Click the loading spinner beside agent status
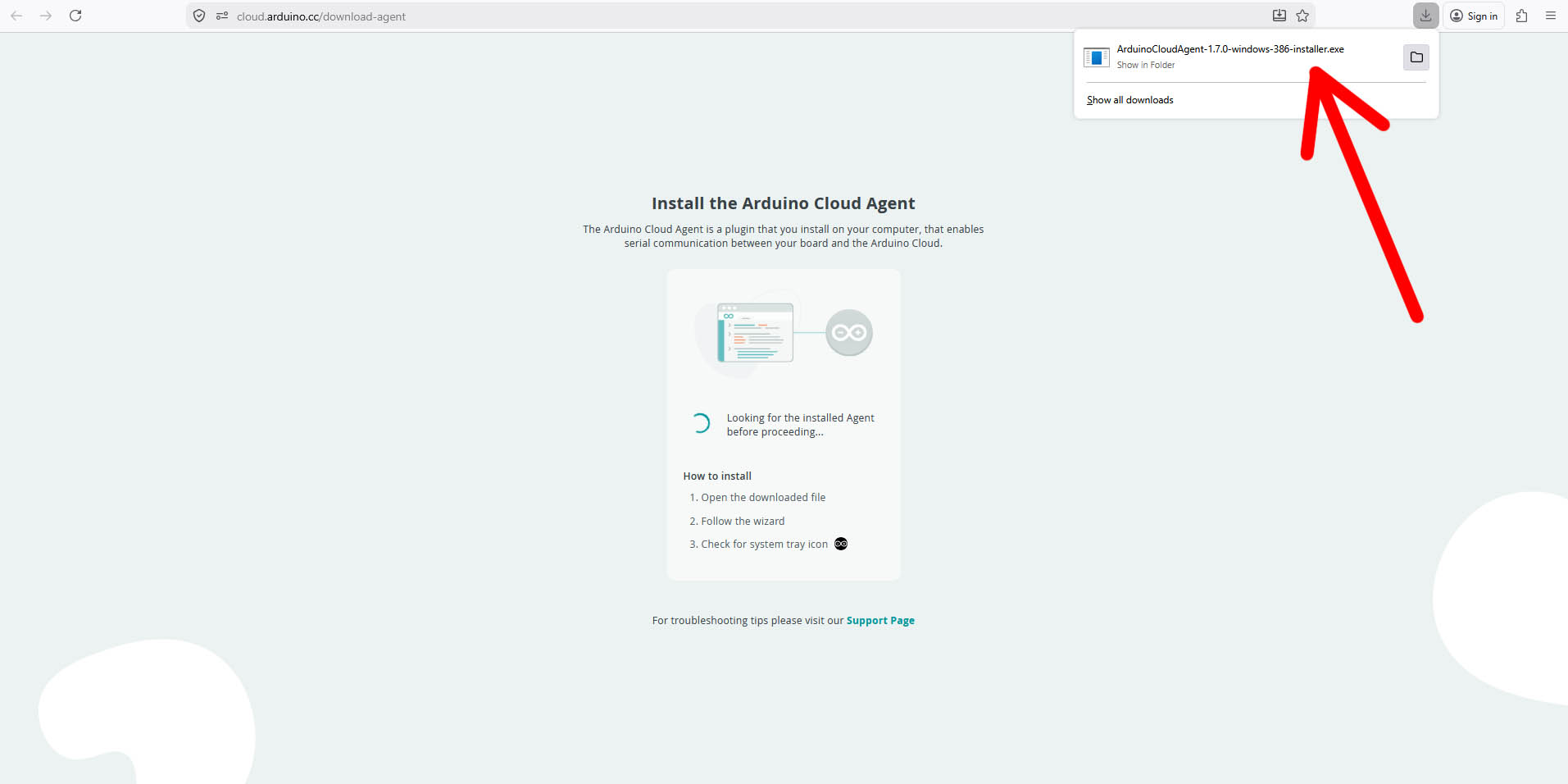The height and width of the screenshot is (784, 1568). [700, 423]
